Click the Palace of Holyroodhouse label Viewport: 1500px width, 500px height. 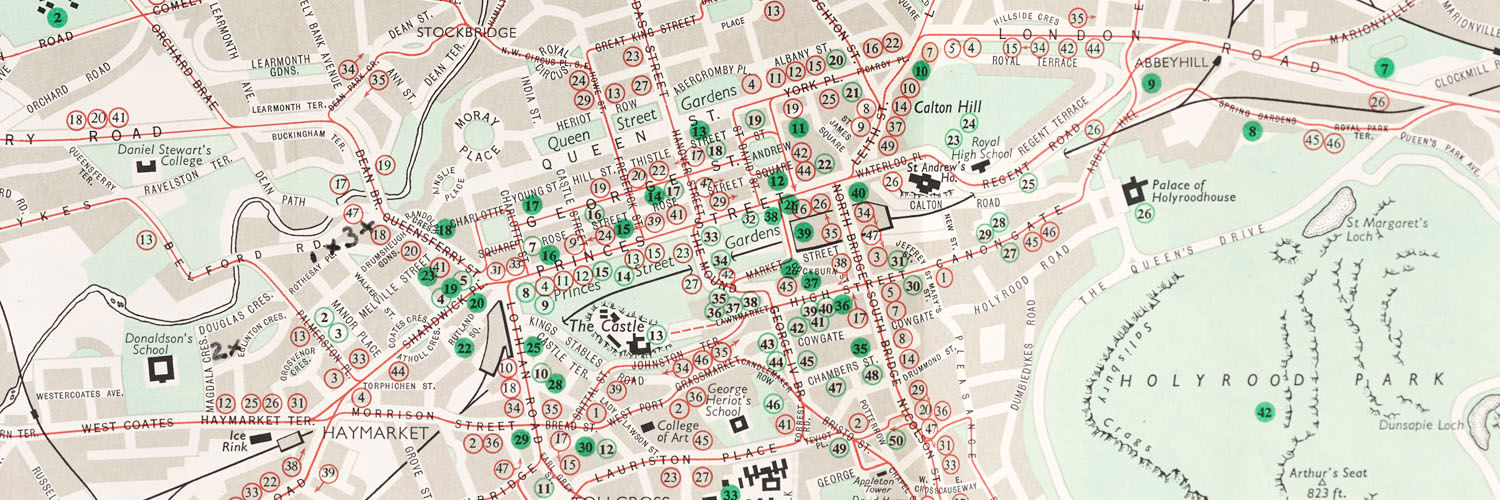pos(1194,192)
